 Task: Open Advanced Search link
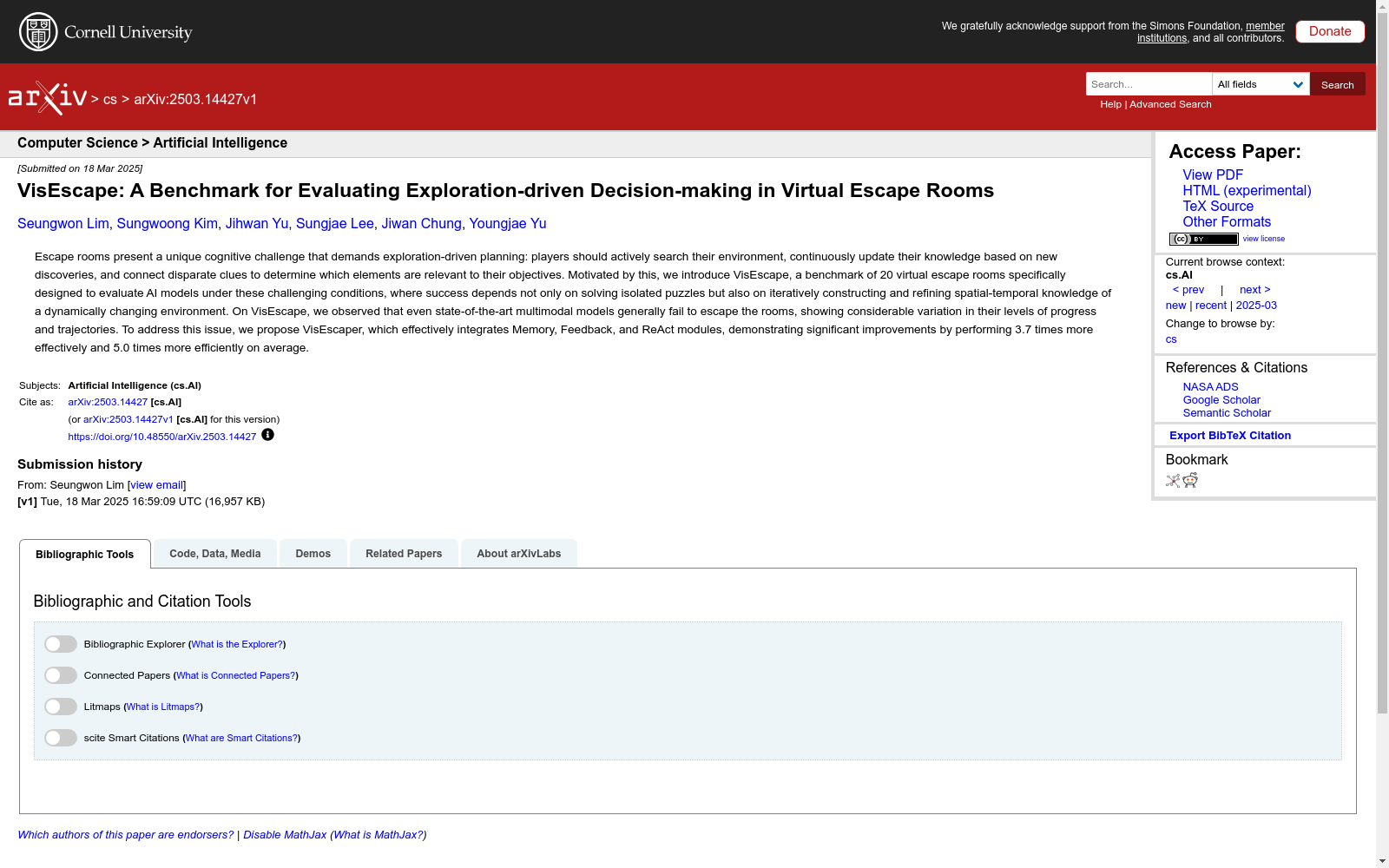click(x=1170, y=104)
